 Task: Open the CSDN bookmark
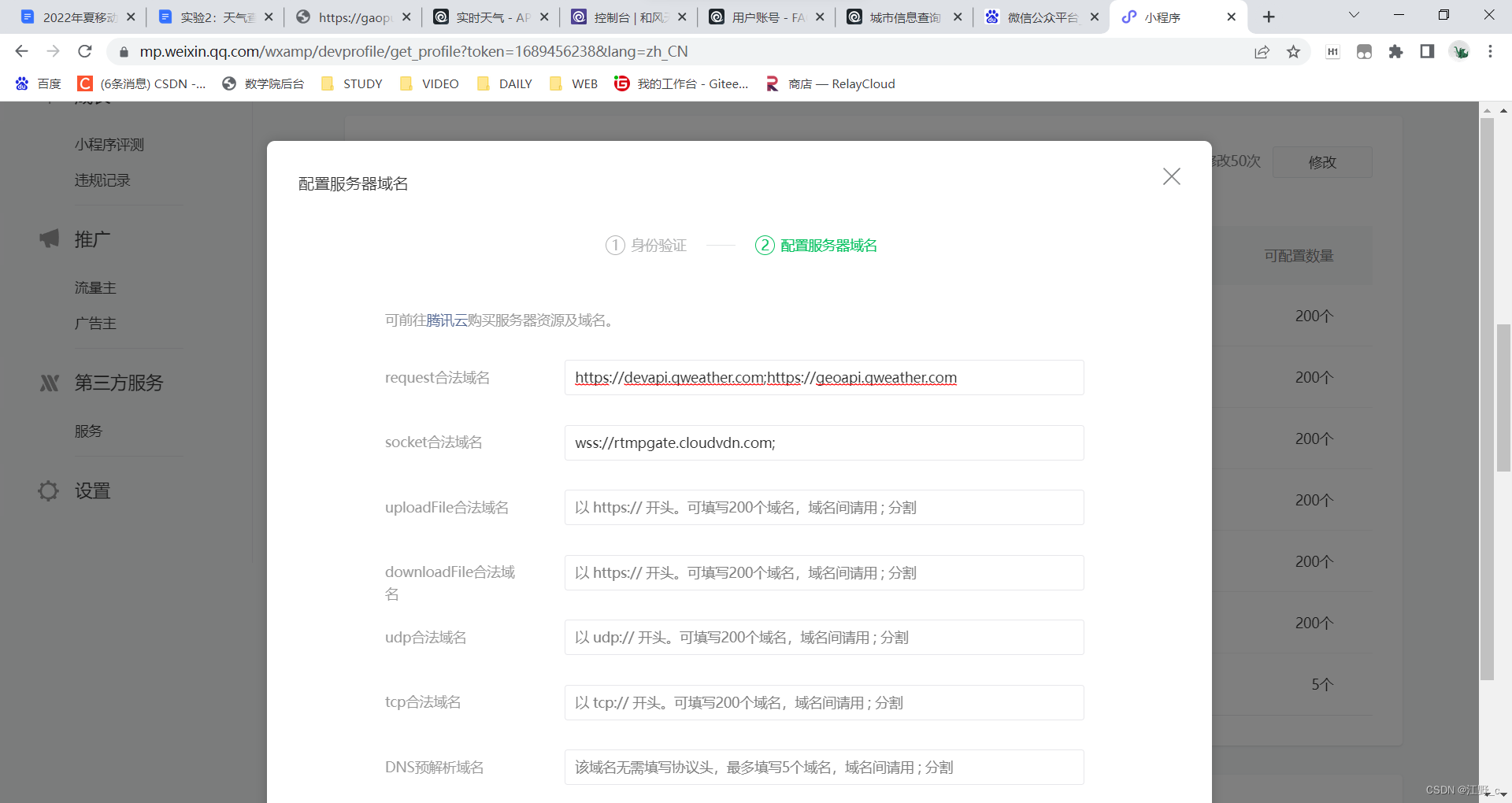tap(142, 83)
